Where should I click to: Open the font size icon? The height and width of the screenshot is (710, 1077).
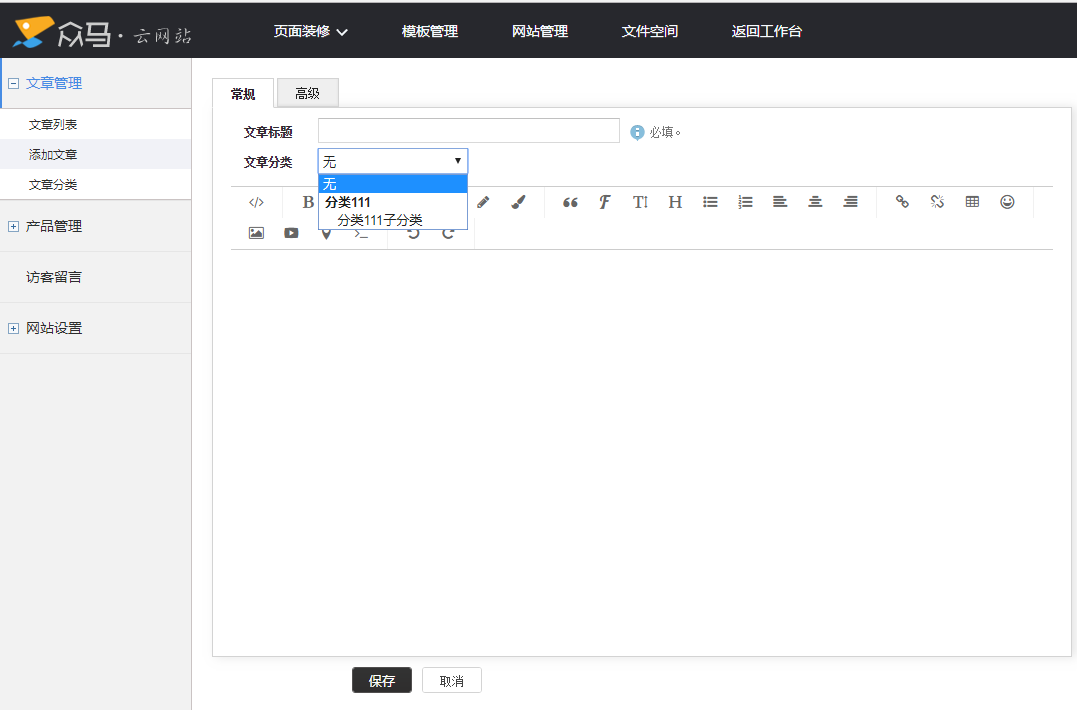640,202
